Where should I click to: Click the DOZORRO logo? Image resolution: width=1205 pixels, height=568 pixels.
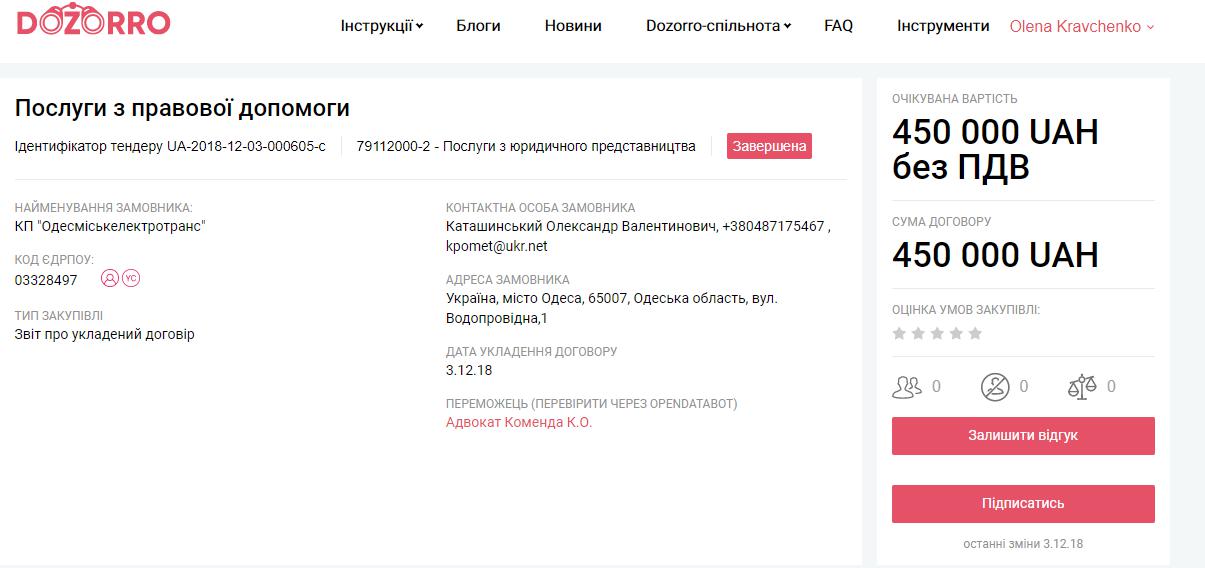coord(93,22)
